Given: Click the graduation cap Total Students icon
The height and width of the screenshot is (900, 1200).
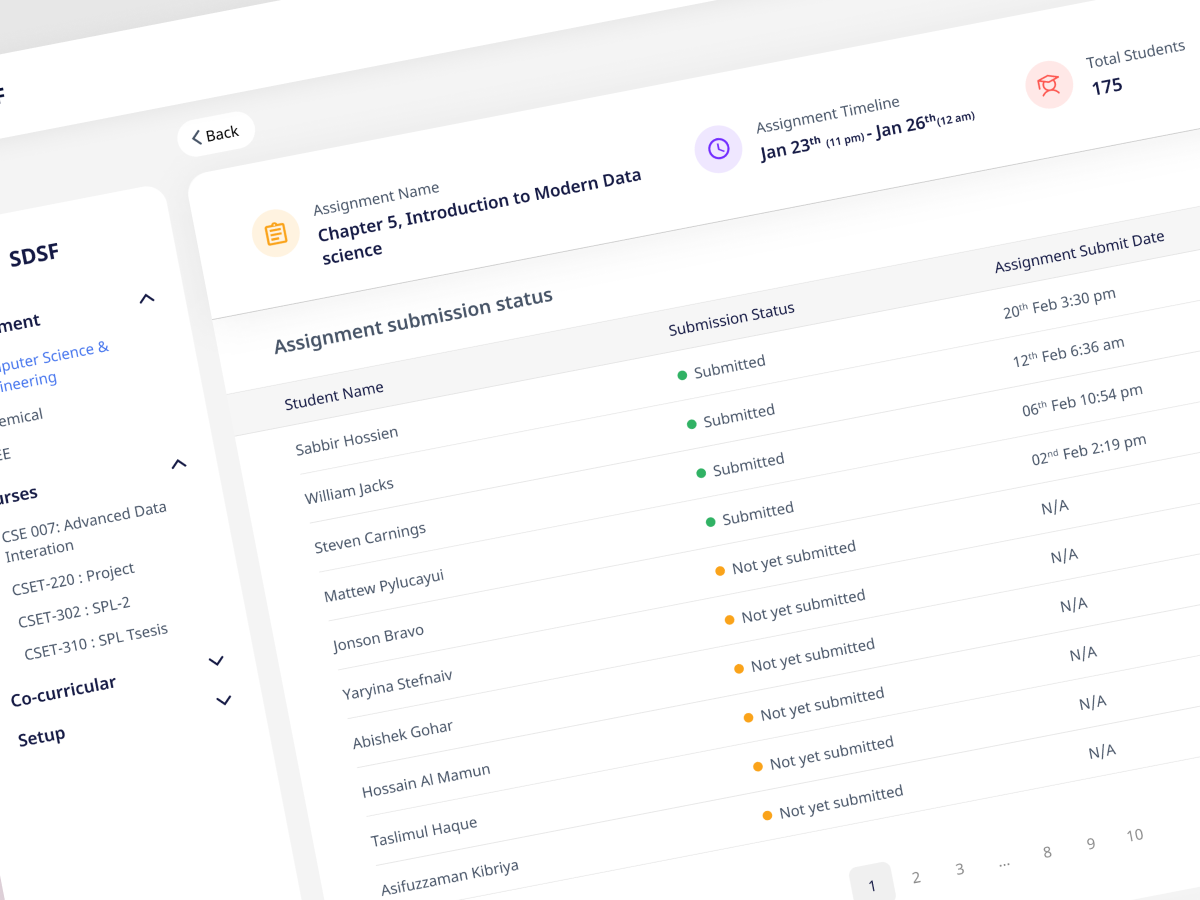Looking at the screenshot, I should (x=1048, y=85).
